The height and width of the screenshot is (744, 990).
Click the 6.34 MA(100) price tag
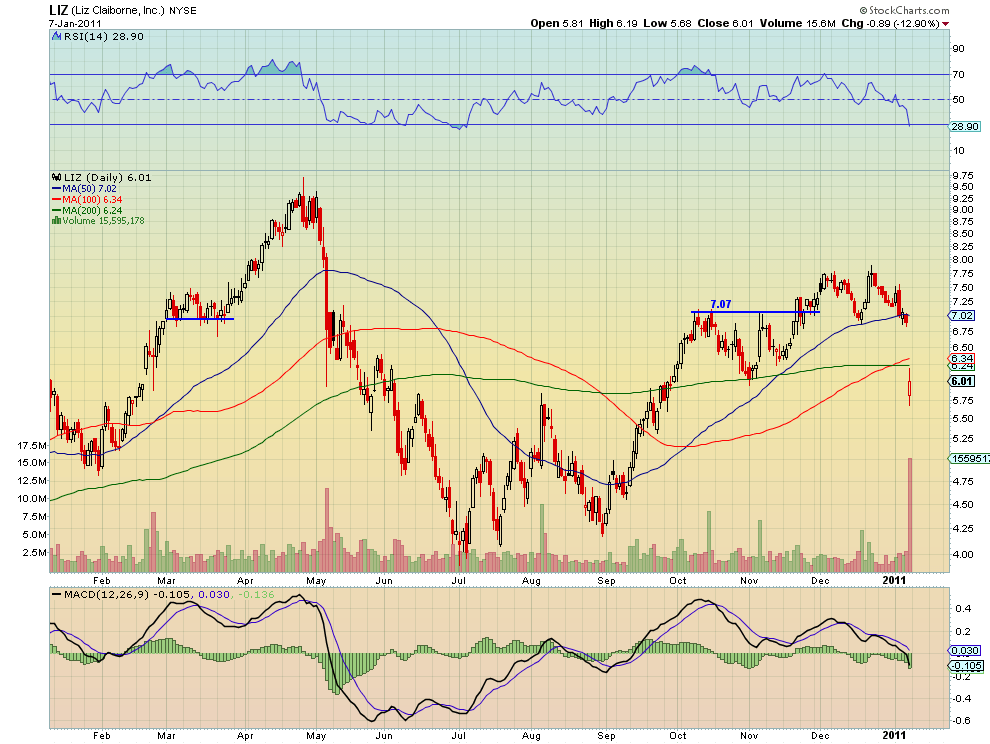[962, 358]
